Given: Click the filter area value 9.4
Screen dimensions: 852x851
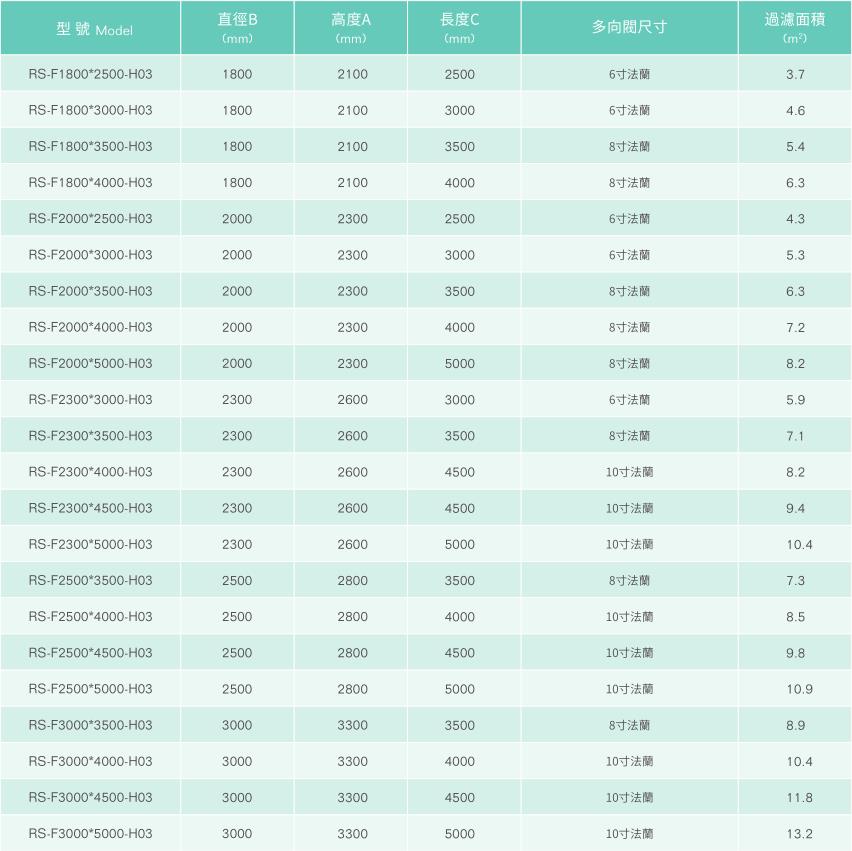Looking at the screenshot, I should click(795, 508).
